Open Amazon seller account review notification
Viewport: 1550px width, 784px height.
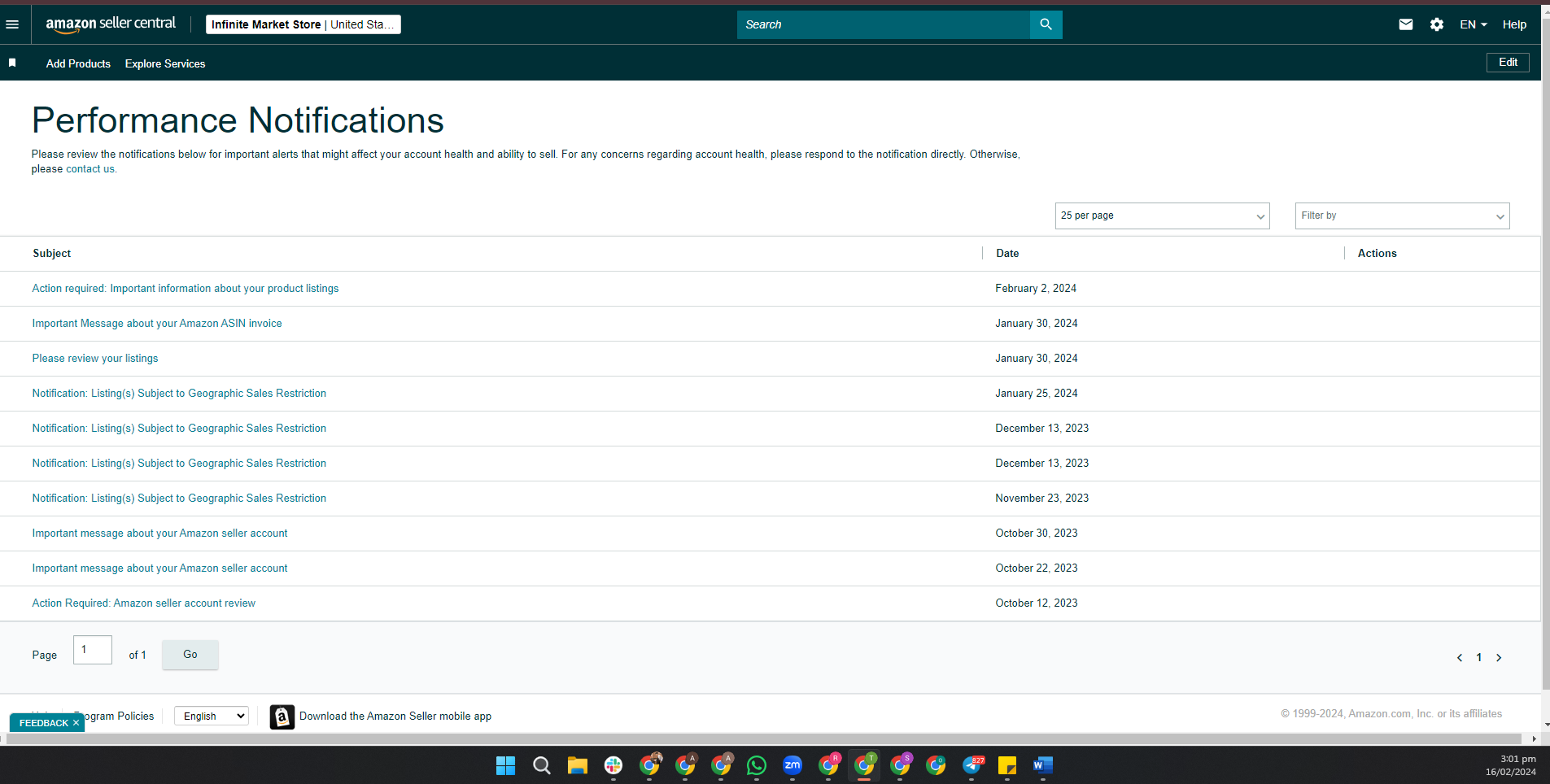click(143, 603)
